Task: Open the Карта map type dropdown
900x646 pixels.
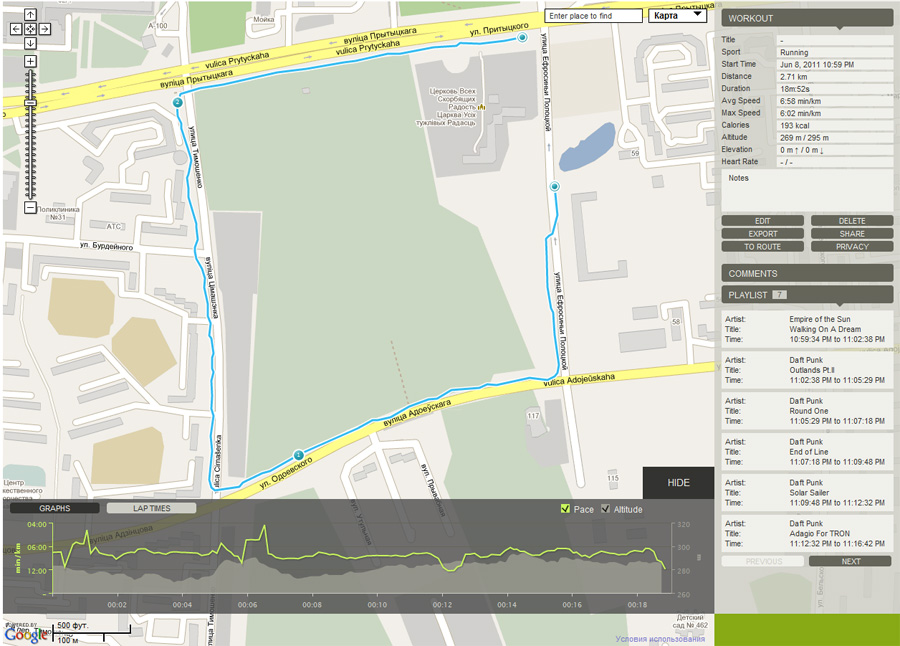Action: [x=677, y=16]
